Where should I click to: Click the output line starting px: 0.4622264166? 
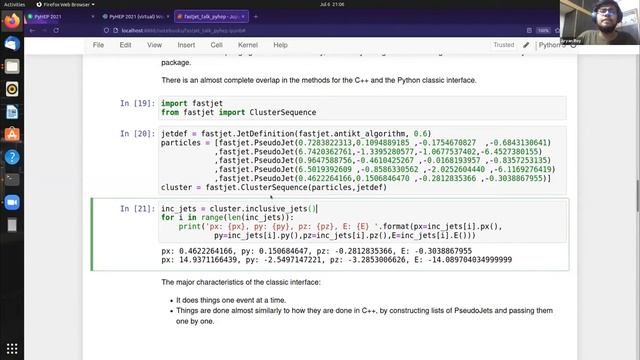tap(316, 251)
